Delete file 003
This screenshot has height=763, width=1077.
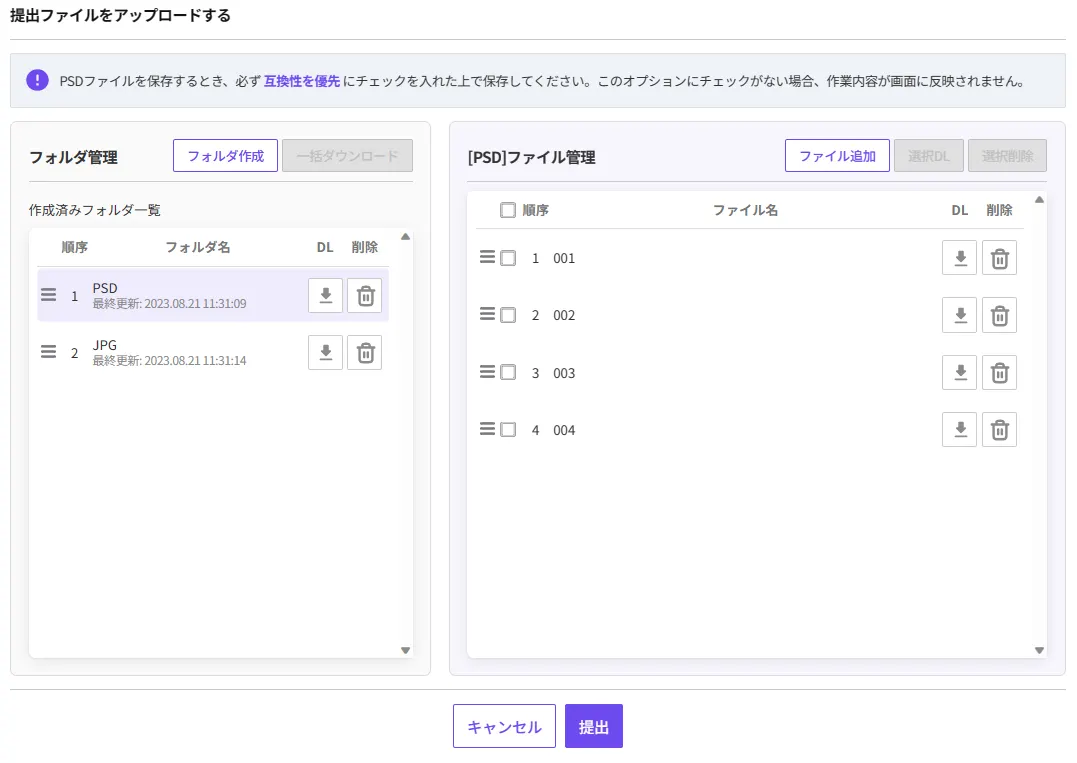999,373
